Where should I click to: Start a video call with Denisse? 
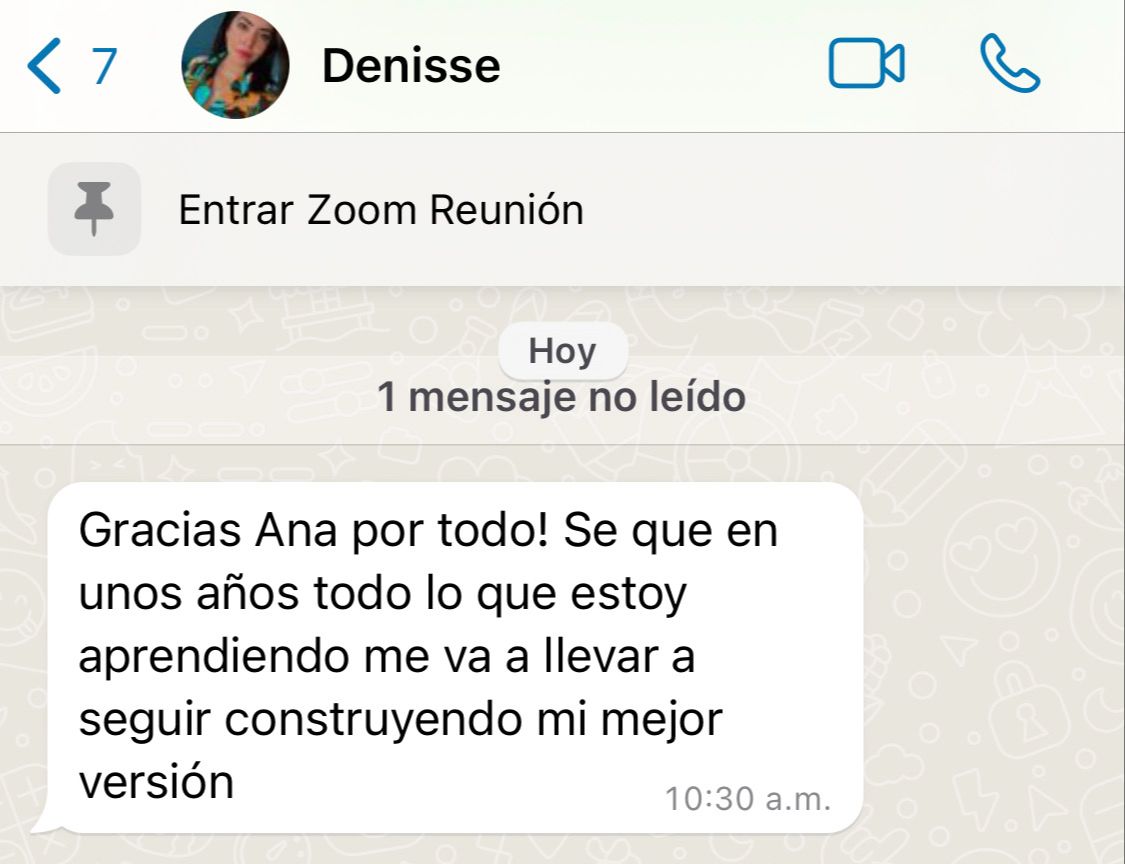(x=866, y=63)
